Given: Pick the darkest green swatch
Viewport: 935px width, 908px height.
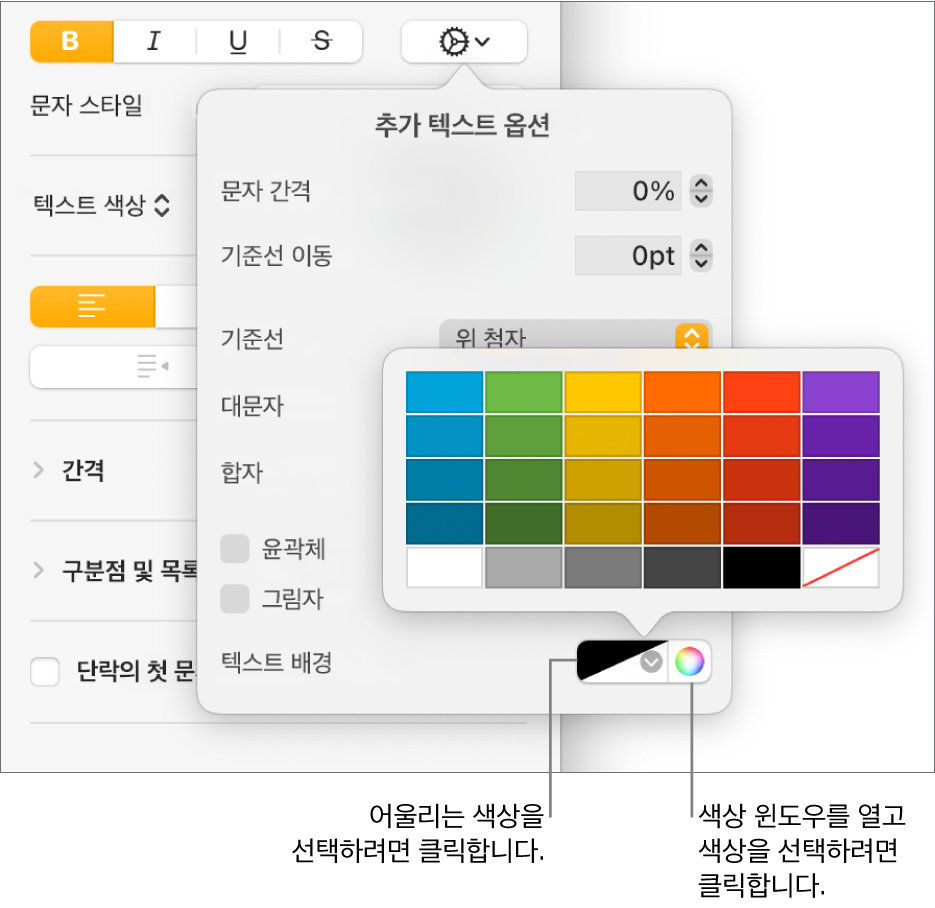Looking at the screenshot, I should point(524,523).
